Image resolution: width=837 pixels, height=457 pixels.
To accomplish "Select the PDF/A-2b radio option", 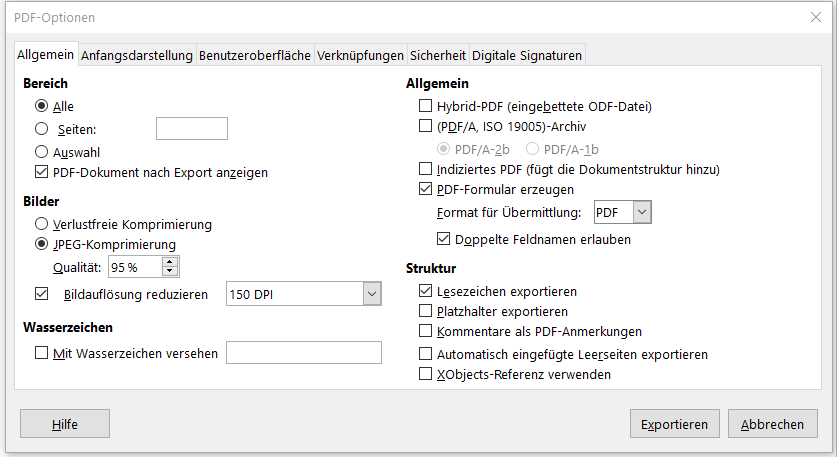I will (443, 149).
